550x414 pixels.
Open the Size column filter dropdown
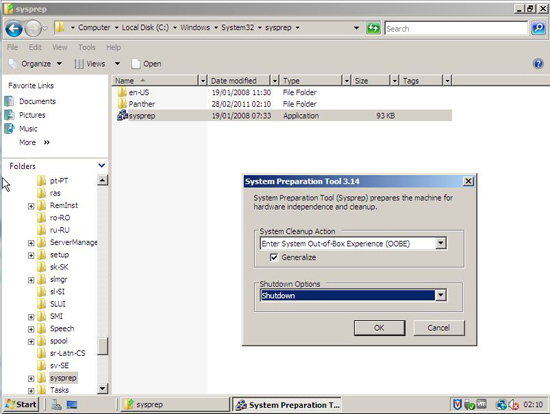point(395,81)
